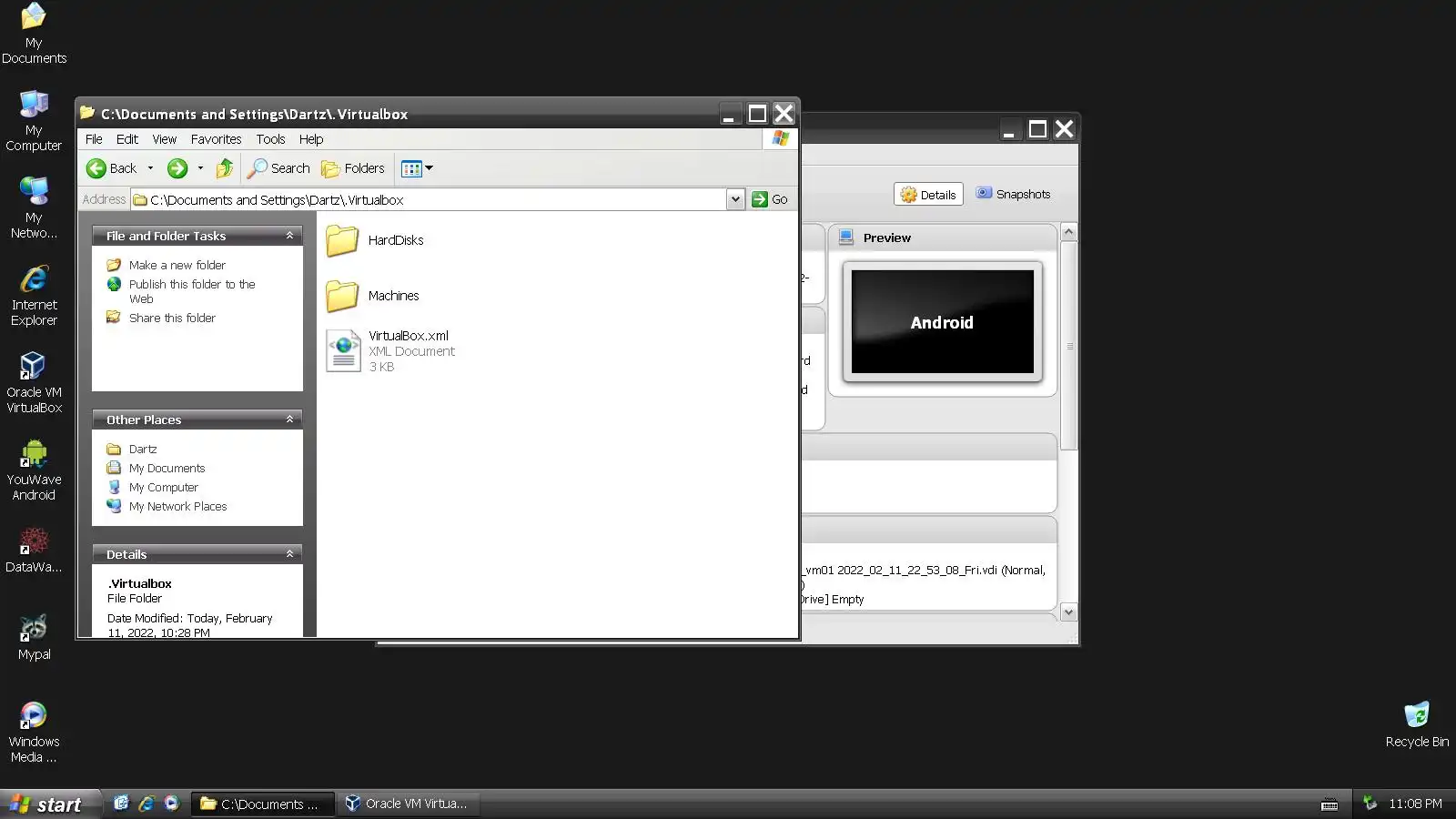Click the Back arrow icon in Explorer
Screen dimensions: 1456x819
click(96, 168)
